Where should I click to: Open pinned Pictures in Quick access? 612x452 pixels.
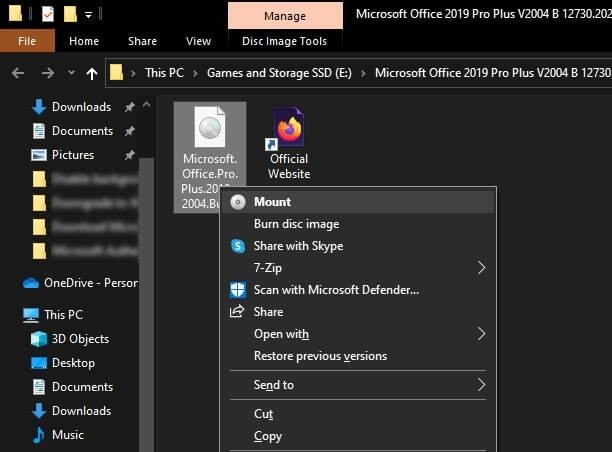(73, 155)
